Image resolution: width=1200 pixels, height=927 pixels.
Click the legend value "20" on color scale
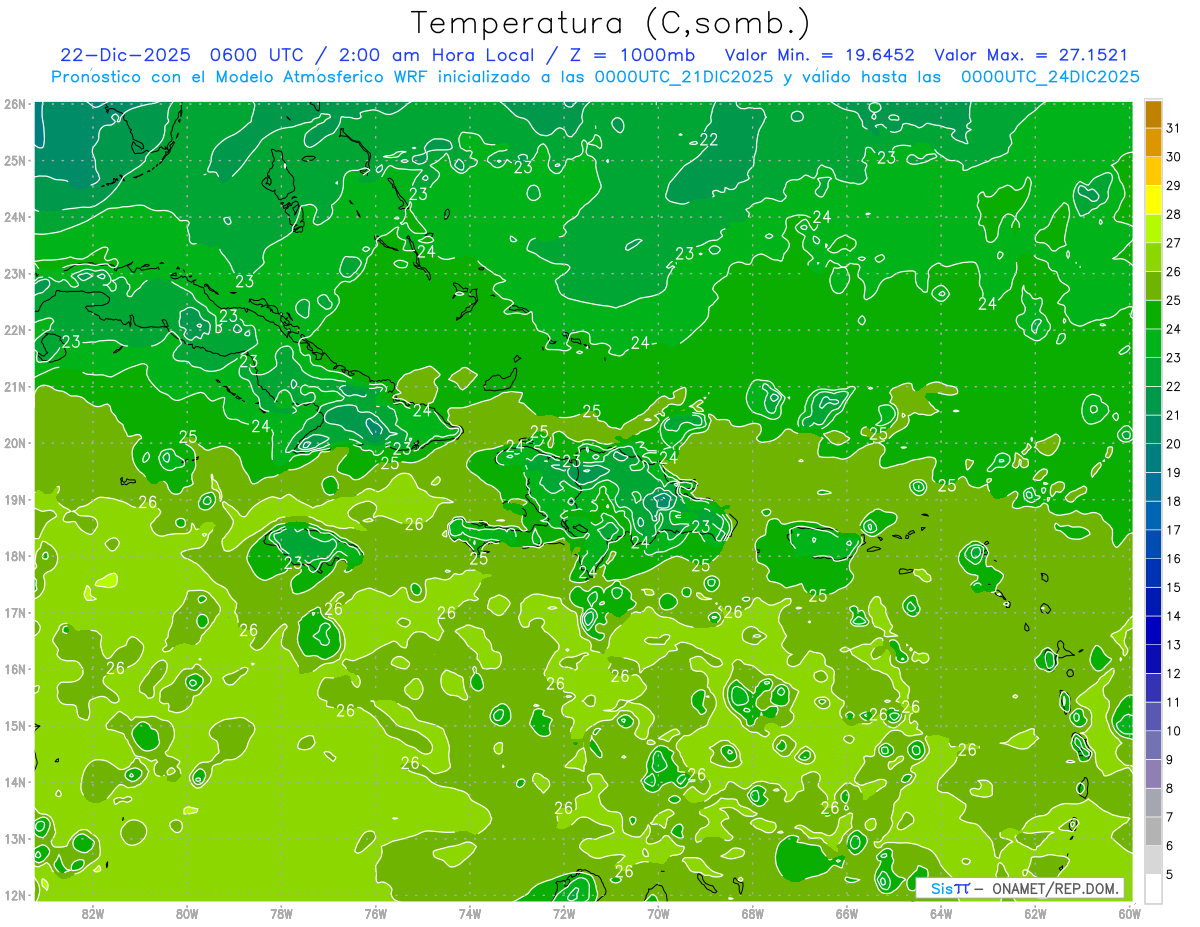(1174, 443)
